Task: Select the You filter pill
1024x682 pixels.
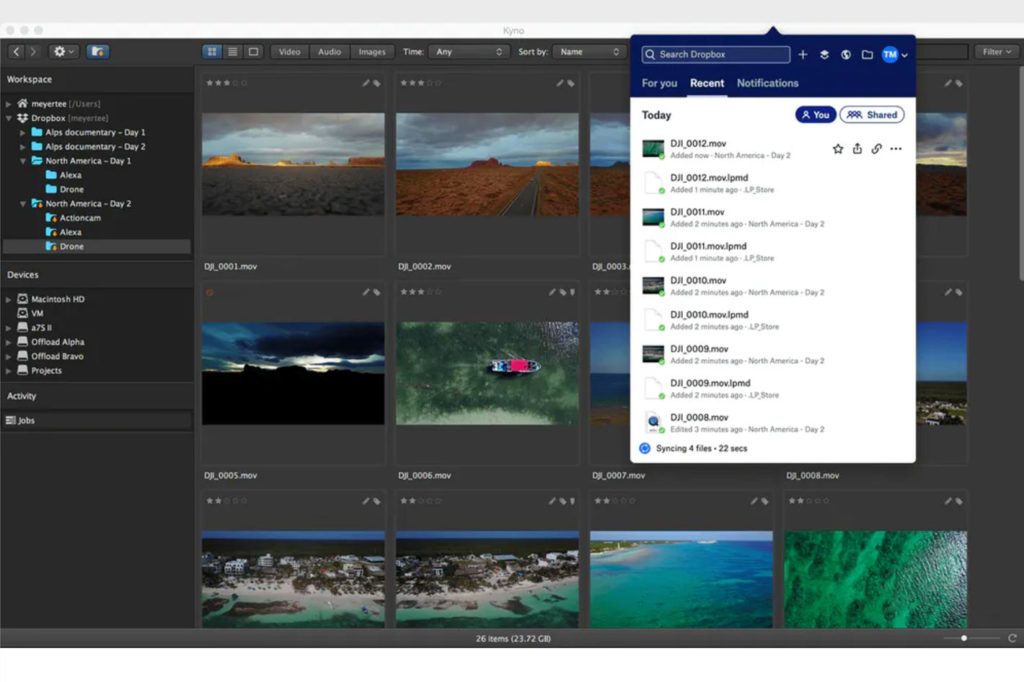Action: click(815, 115)
